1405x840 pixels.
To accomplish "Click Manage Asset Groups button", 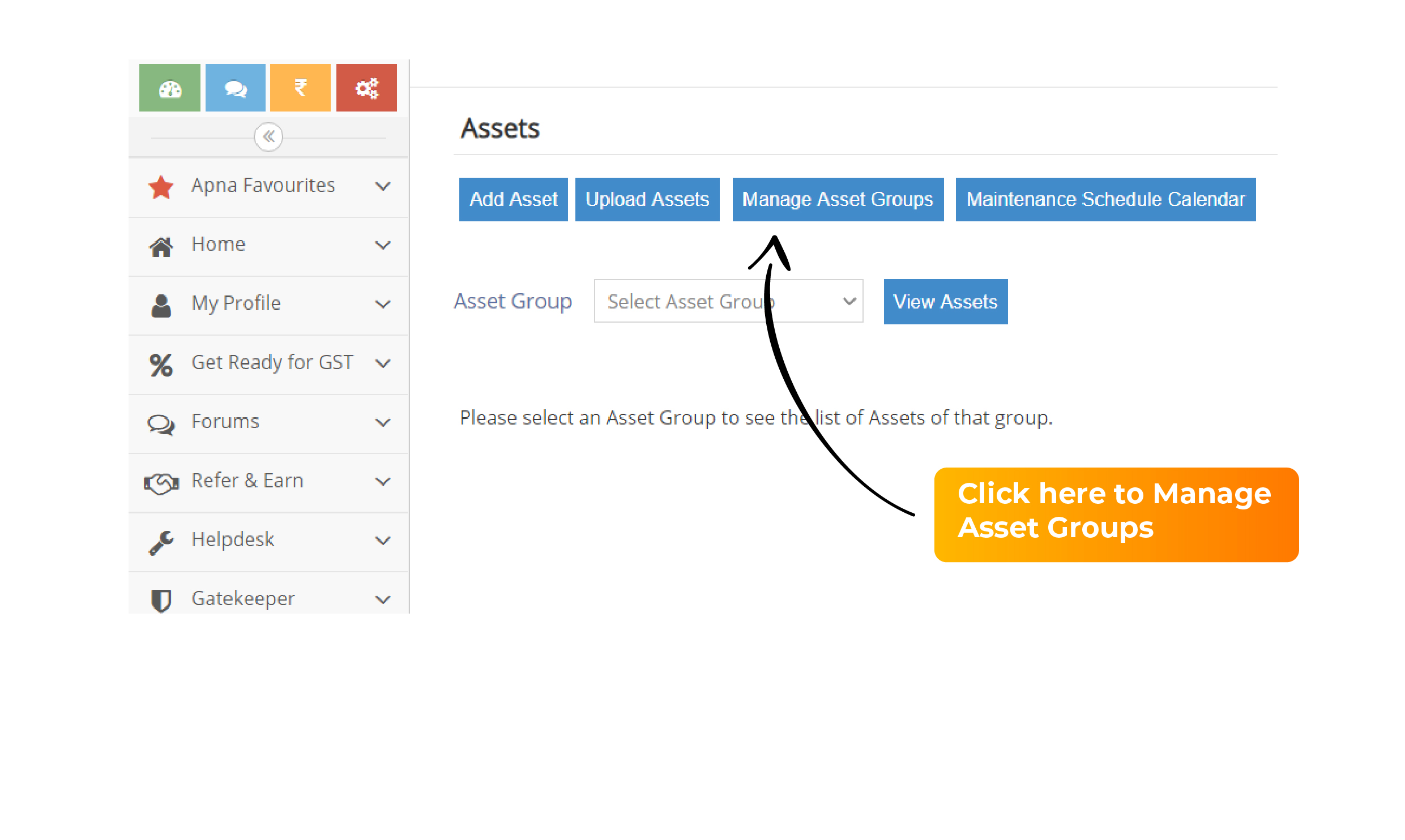I will pyautogui.click(x=838, y=199).
